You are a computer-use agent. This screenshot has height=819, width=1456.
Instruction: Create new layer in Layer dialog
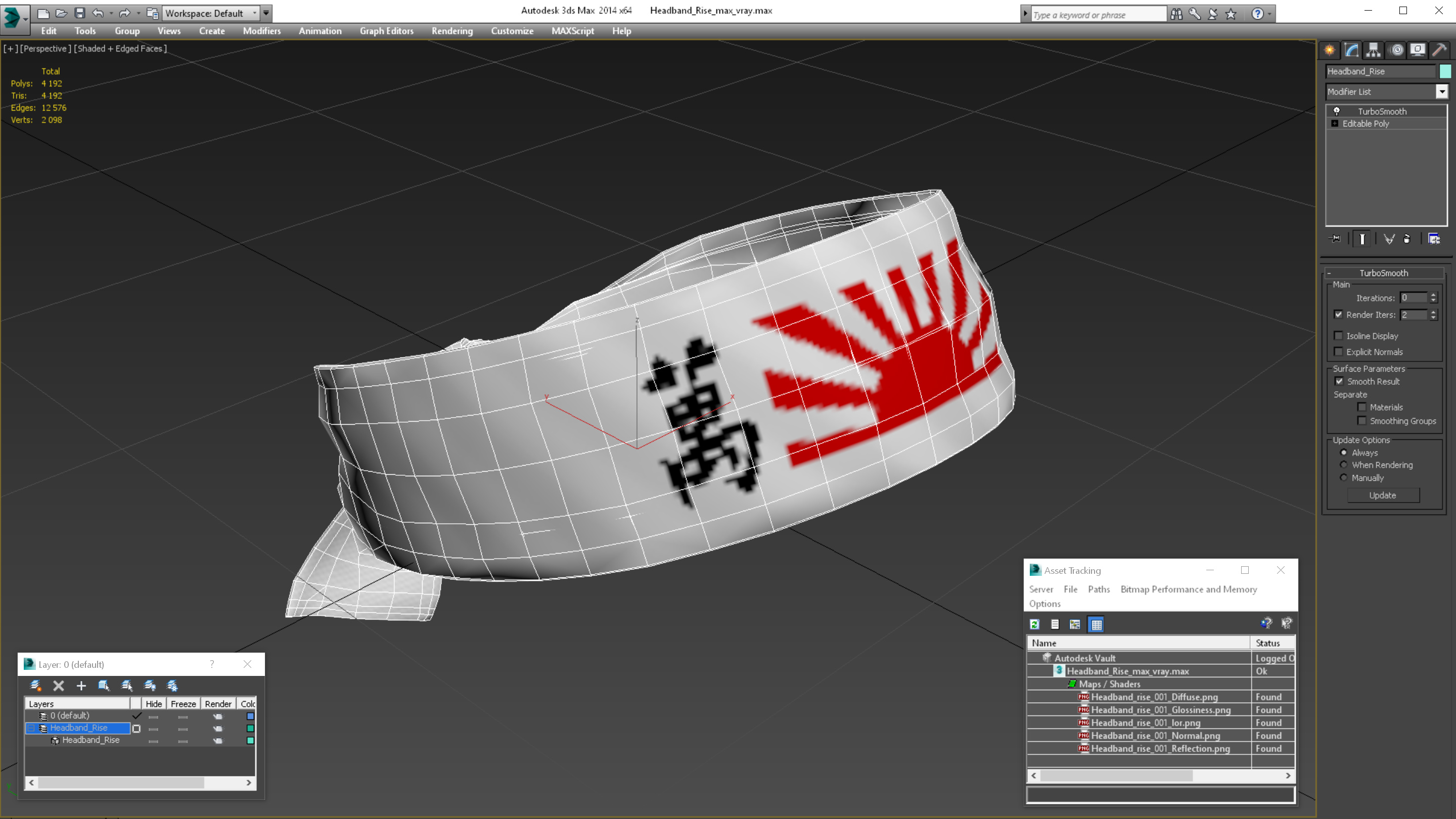tap(35, 686)
